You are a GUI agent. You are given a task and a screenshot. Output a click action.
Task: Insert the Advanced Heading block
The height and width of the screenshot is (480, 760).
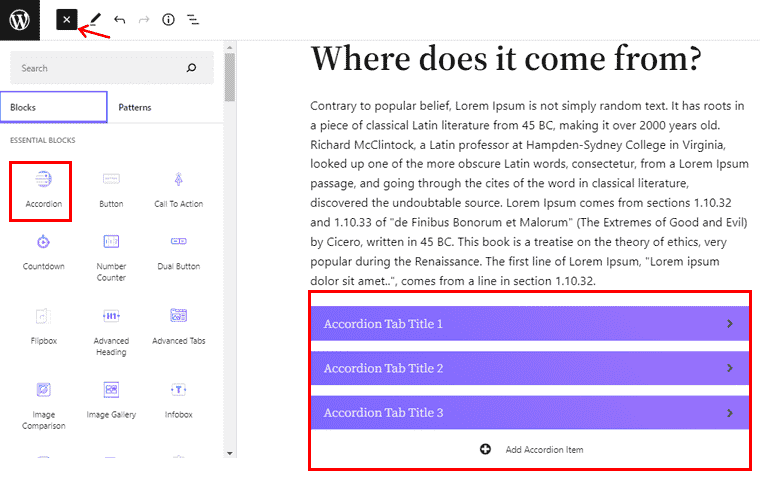click(x=111, y=332)
